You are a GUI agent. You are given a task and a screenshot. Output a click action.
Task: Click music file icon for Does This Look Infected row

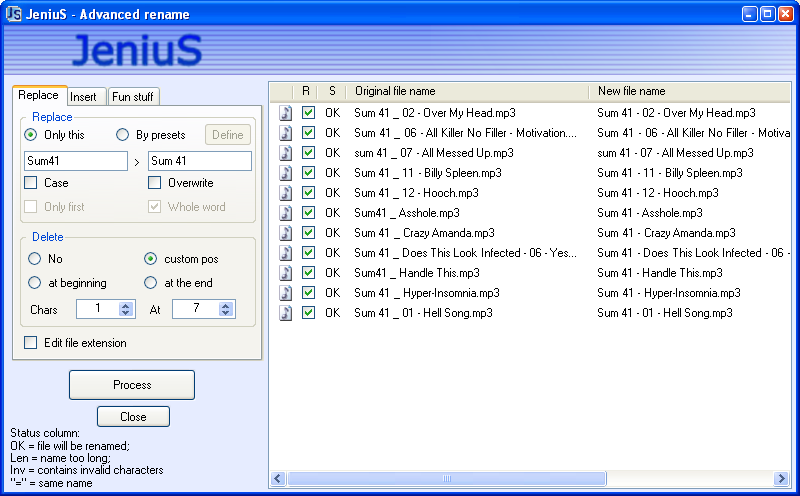click(x=286, y=253)
